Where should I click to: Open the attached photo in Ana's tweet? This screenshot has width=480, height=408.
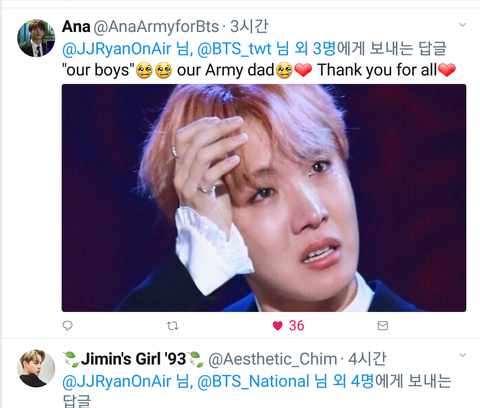click(264, 198)
